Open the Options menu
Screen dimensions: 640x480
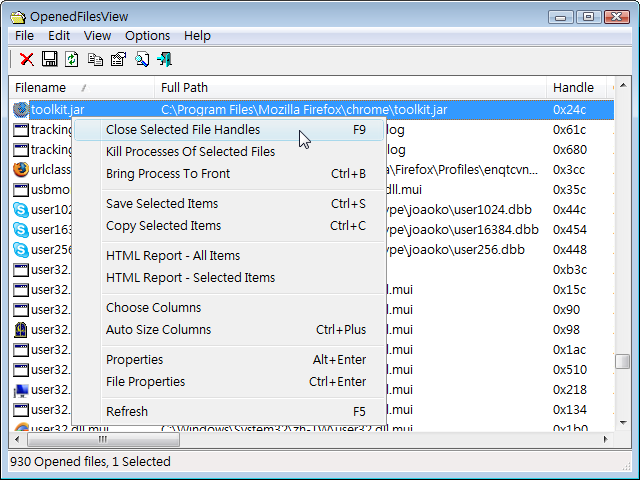pyautogui.click(x=147, y=36)
